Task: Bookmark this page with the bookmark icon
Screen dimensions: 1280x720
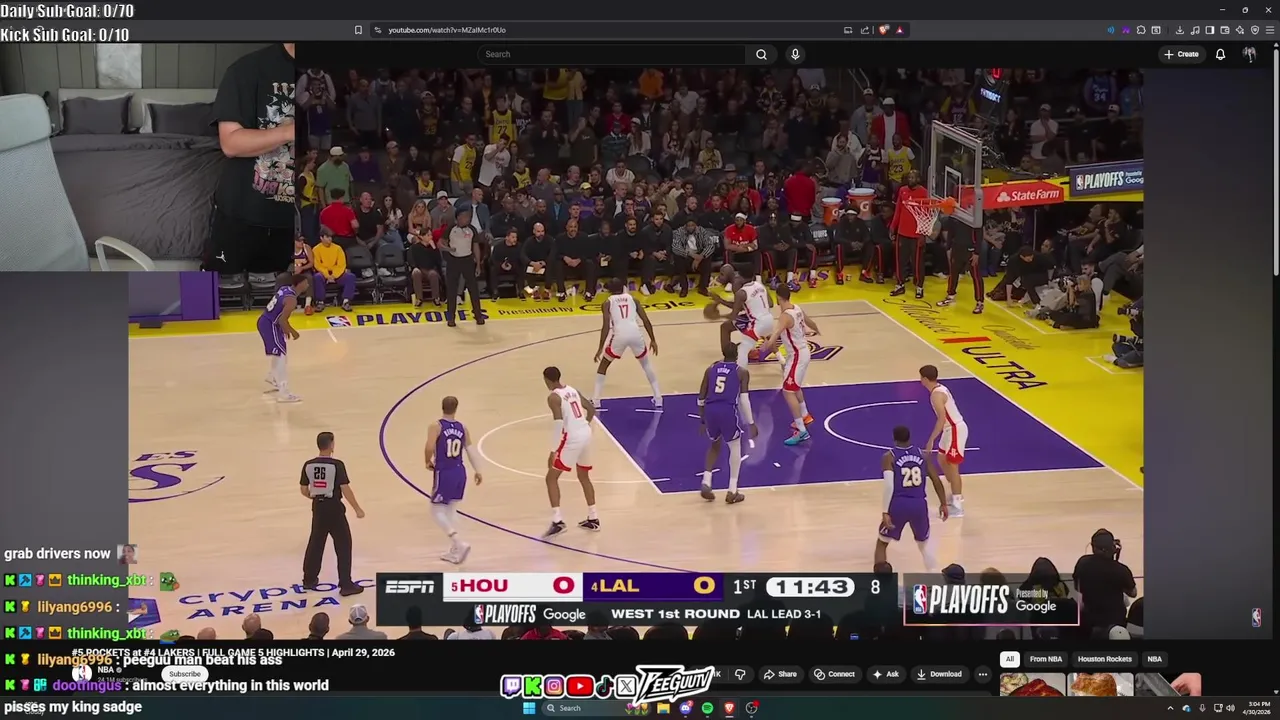Action: tap(358, 30)
